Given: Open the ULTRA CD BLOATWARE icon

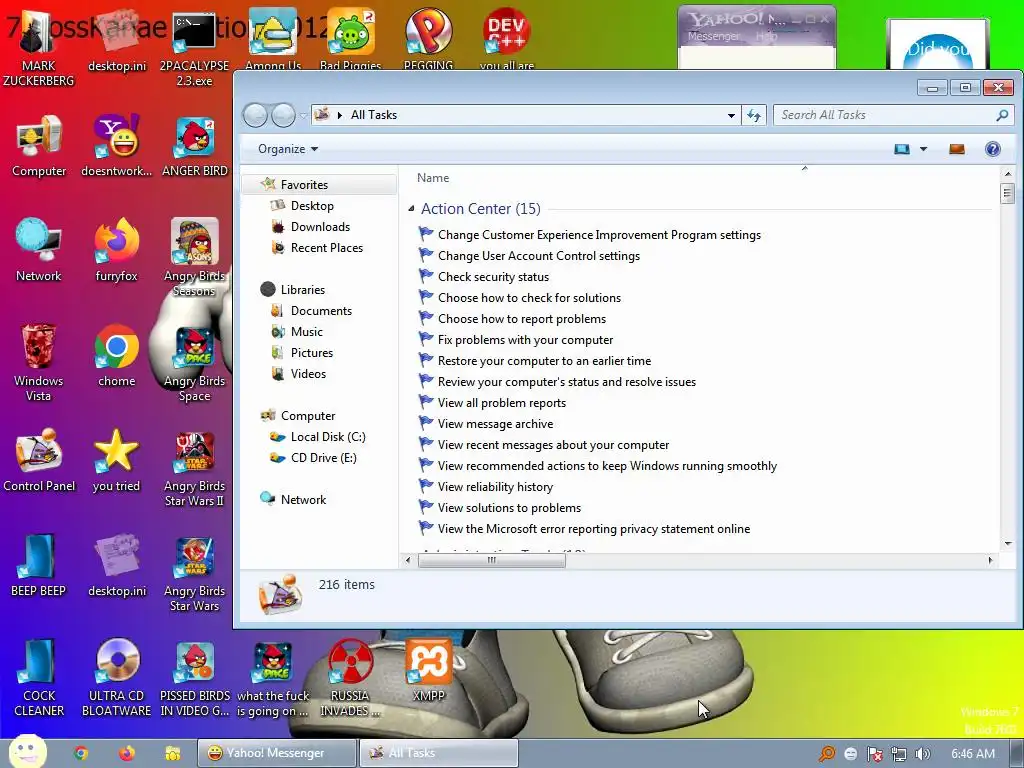Looking at the screenshot, I should coord(116,678).
